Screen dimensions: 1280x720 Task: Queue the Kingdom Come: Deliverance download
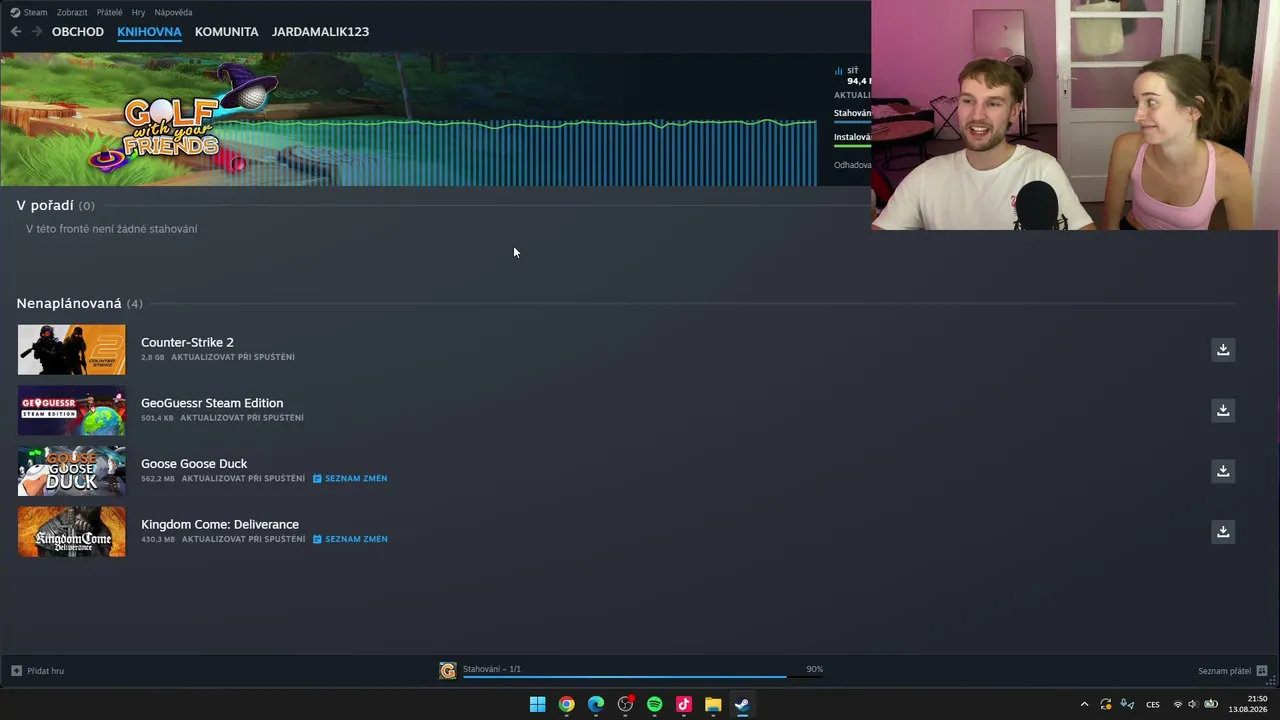[1222, 532]
